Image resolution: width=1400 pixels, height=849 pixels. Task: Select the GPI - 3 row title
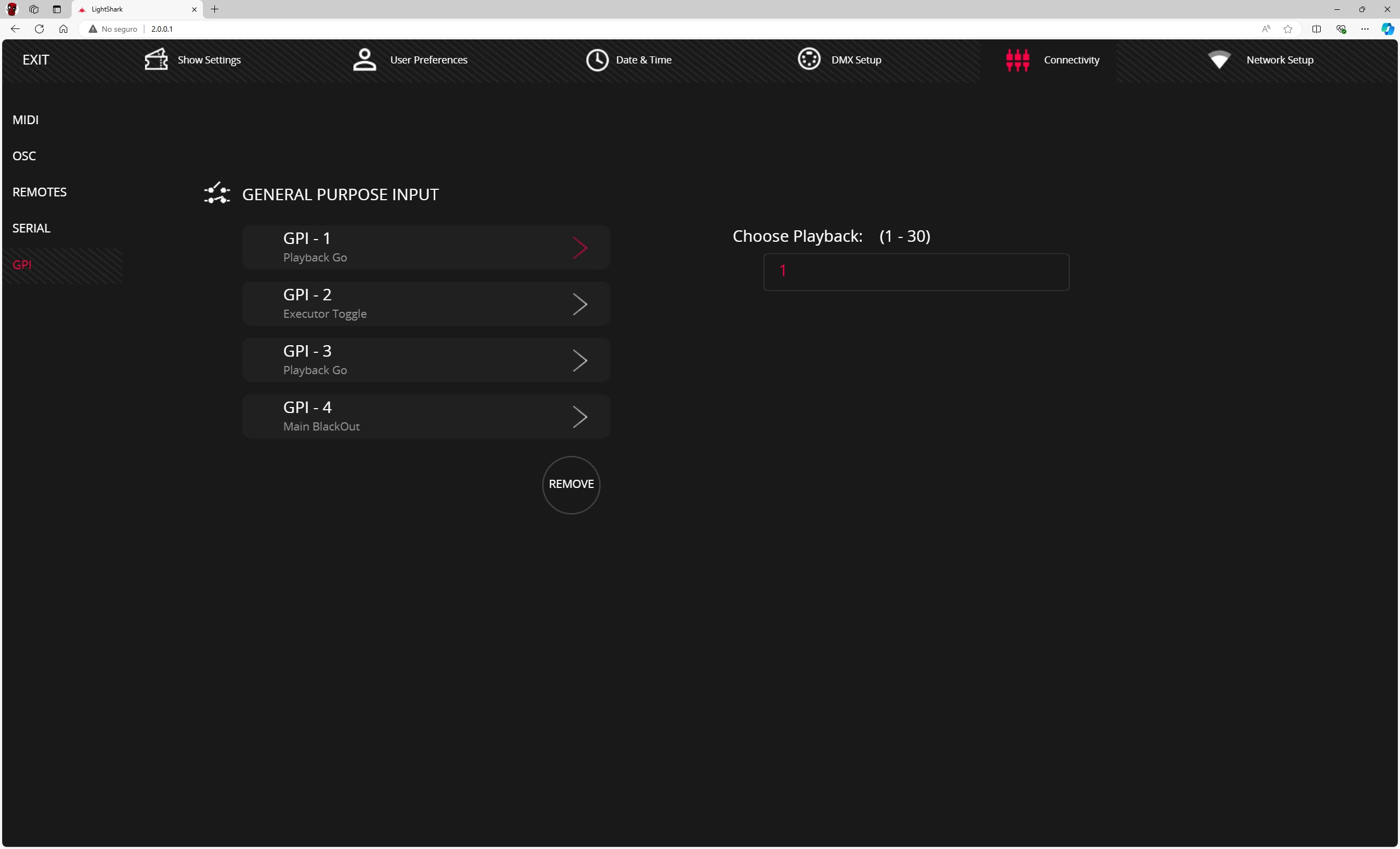pyautogui.click(x=307, y=351)
